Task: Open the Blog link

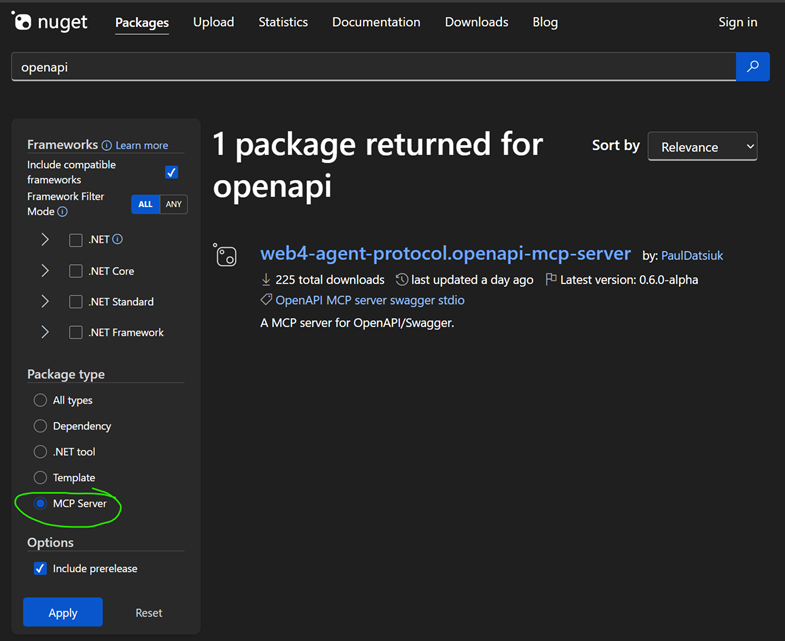Action: pyautogui.click(x=545, y=22)
